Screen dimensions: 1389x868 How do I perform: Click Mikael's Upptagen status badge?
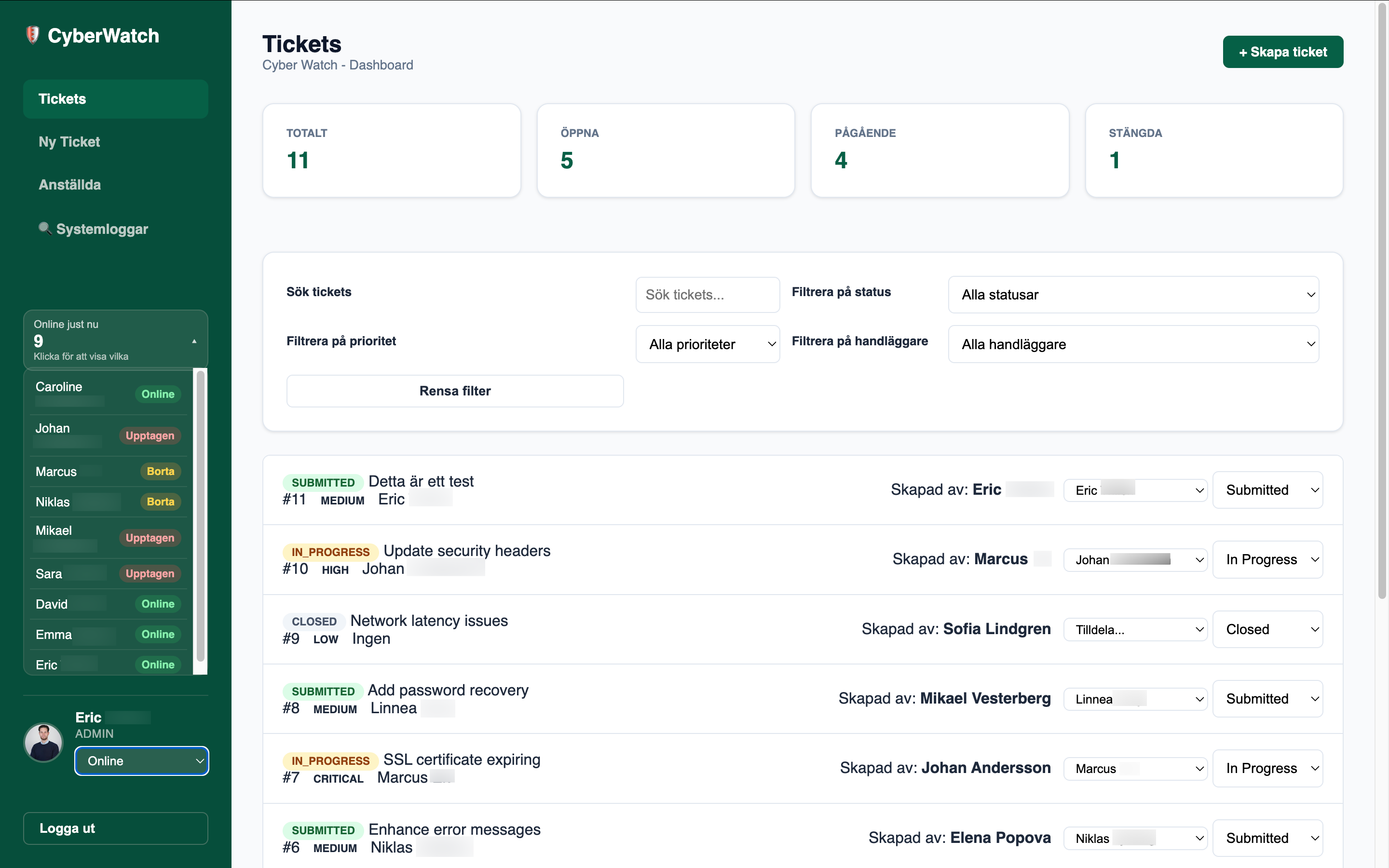(x=150, y=538)
